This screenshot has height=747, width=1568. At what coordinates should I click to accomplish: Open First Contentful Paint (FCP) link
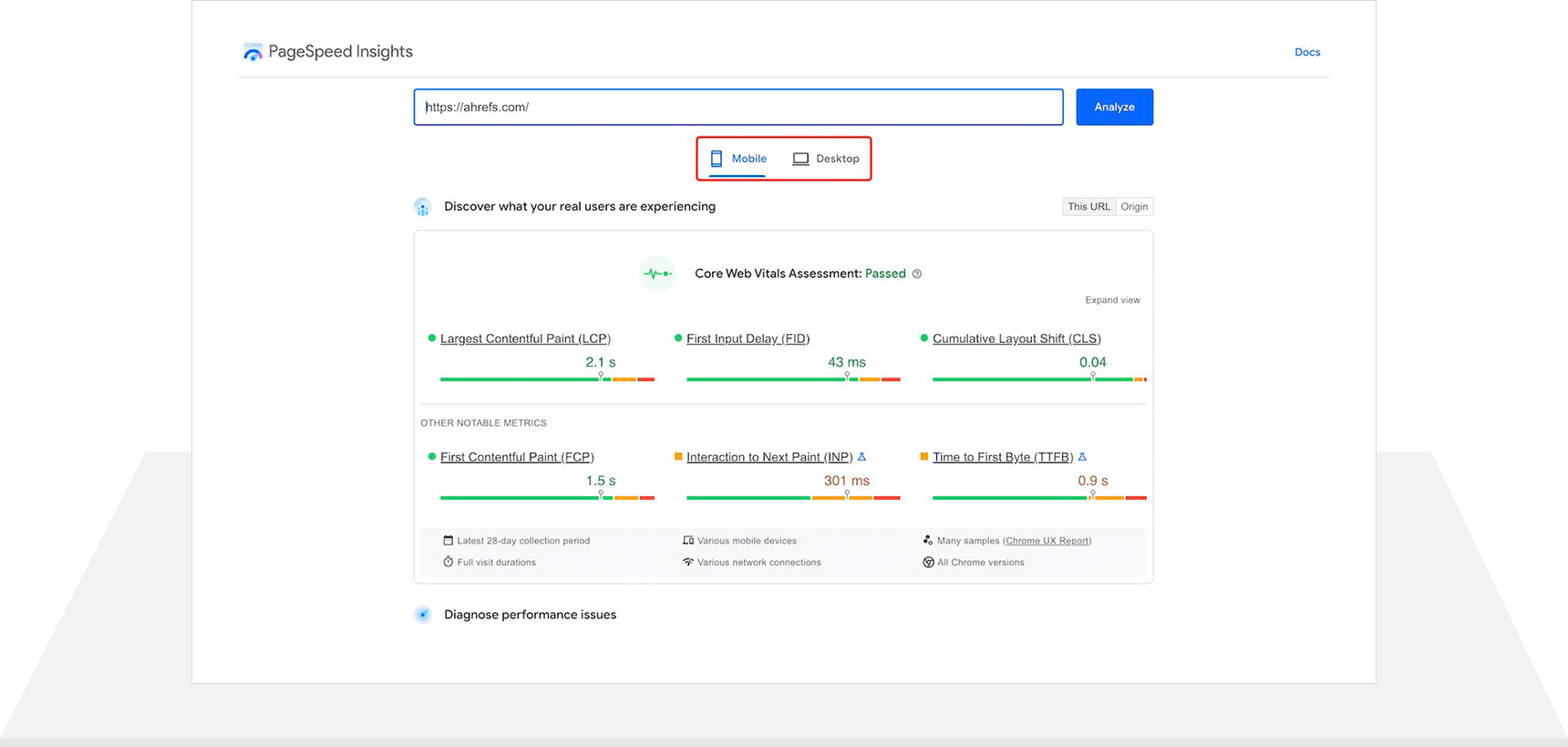(517, 457)
